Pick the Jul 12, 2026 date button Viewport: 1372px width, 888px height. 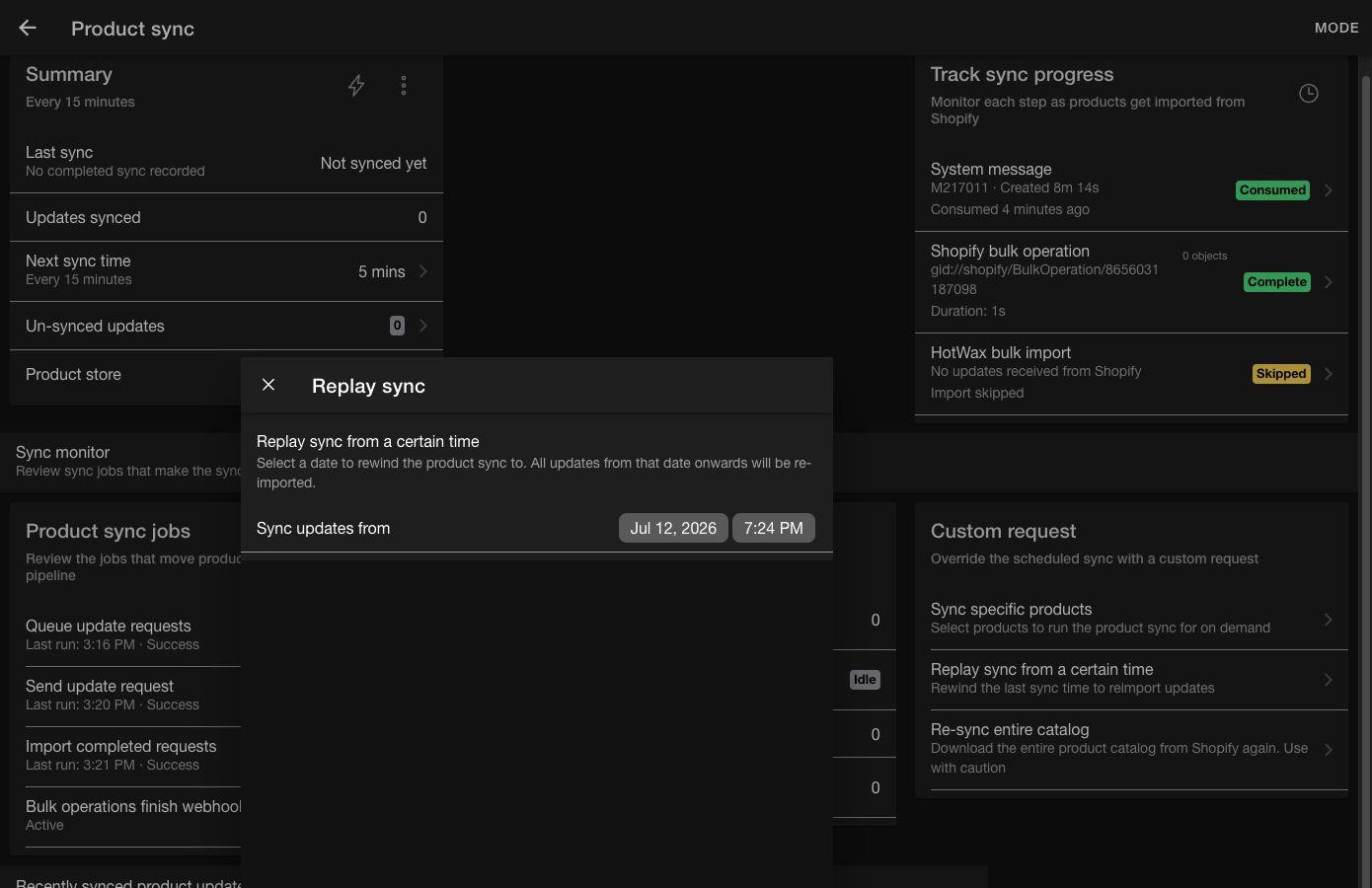[x=673, y=528]
